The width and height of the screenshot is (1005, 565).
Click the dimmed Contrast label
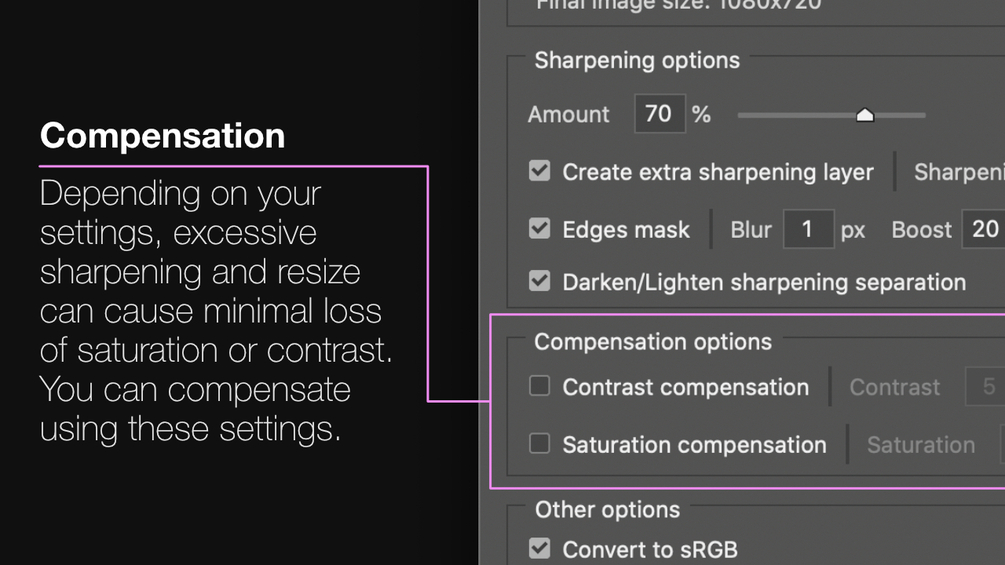(x=894, y=387)
